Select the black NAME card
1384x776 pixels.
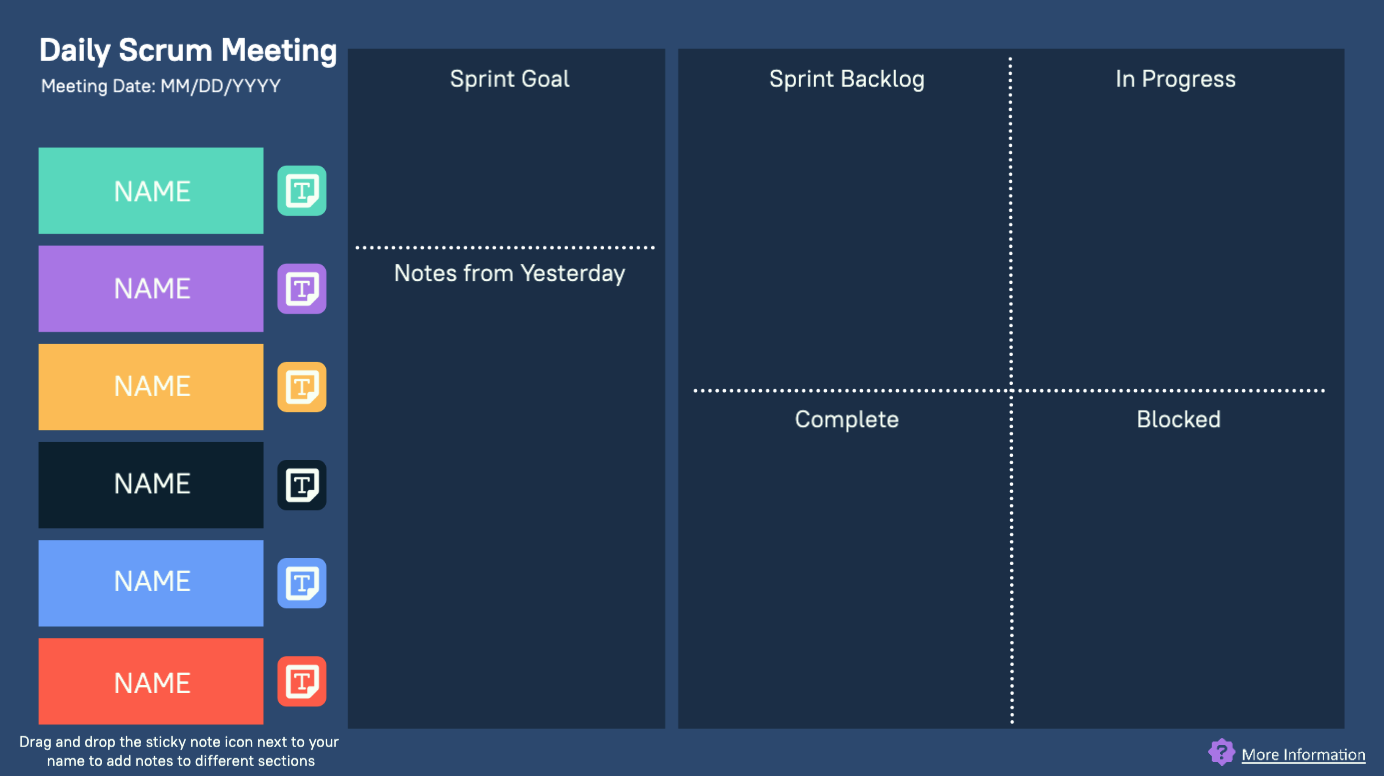(x=151, y=485)
